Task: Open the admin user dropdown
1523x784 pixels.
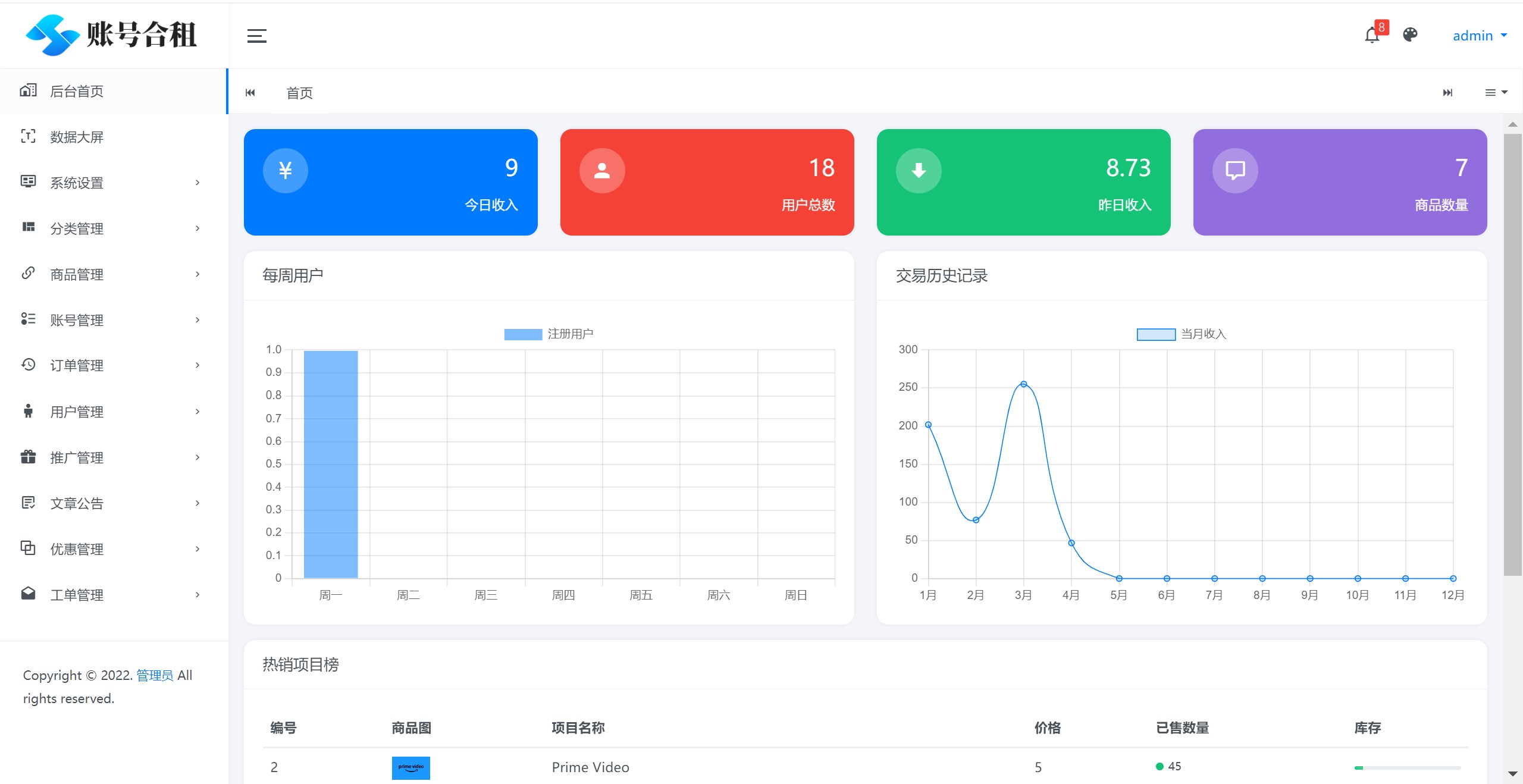Action: pos(1480,36)
